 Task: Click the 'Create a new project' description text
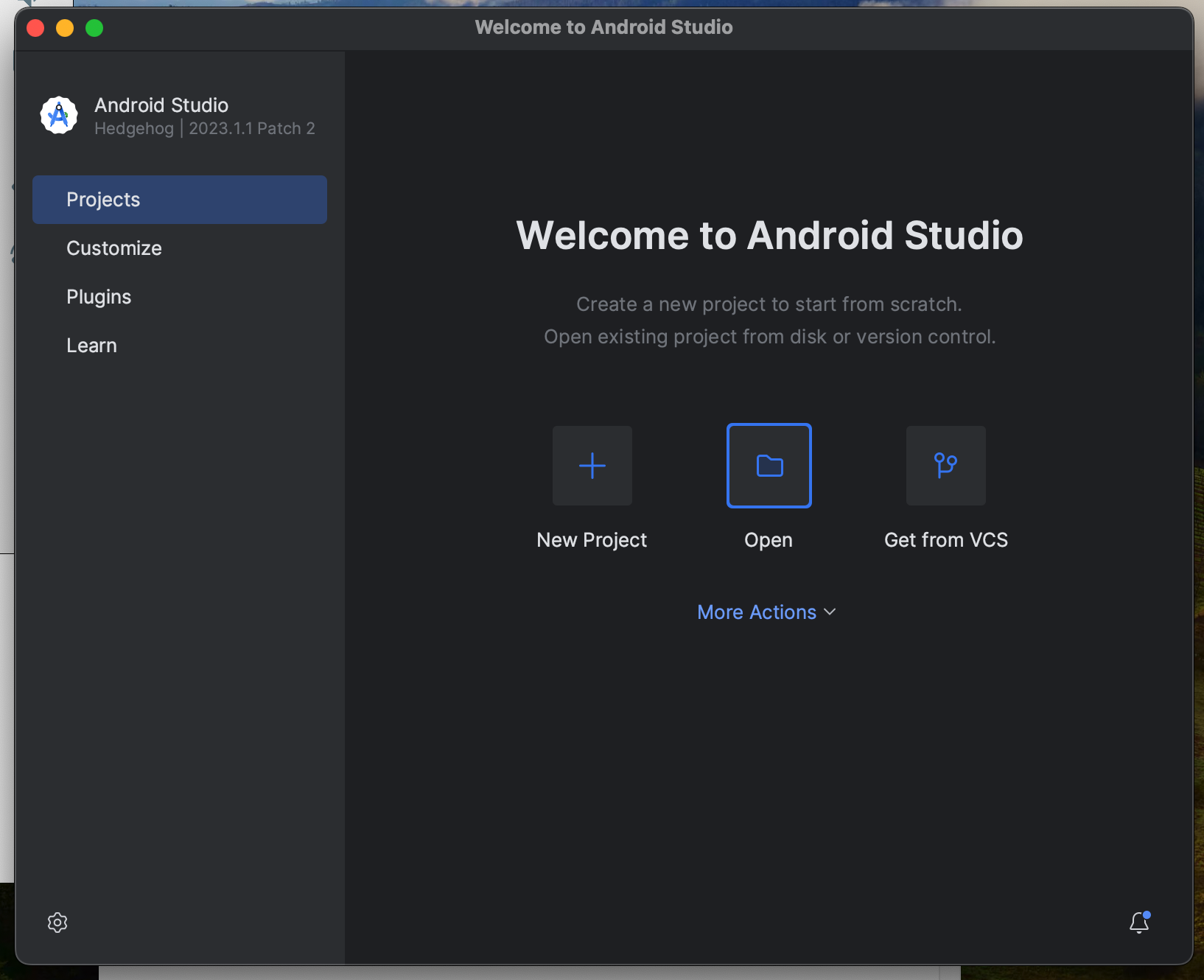tap(769, 304)
